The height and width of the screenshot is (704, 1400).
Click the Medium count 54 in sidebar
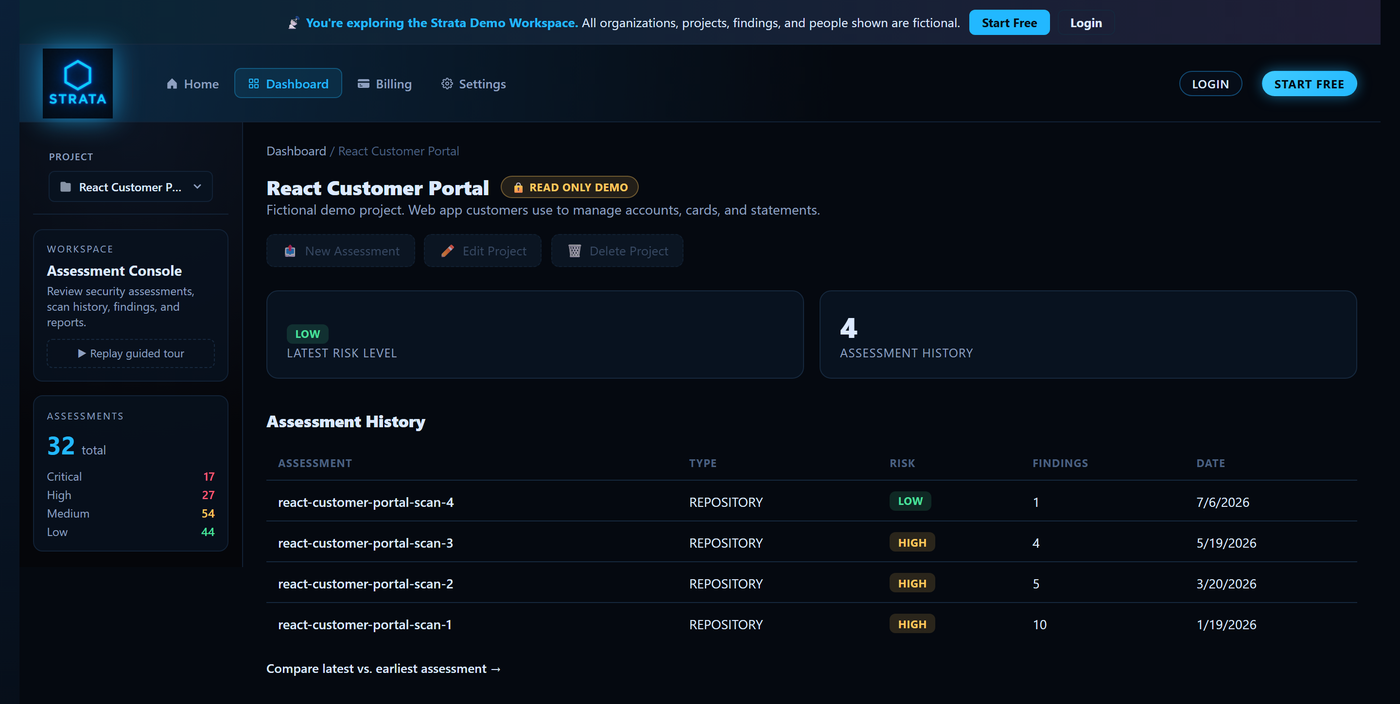click(208, 514)
